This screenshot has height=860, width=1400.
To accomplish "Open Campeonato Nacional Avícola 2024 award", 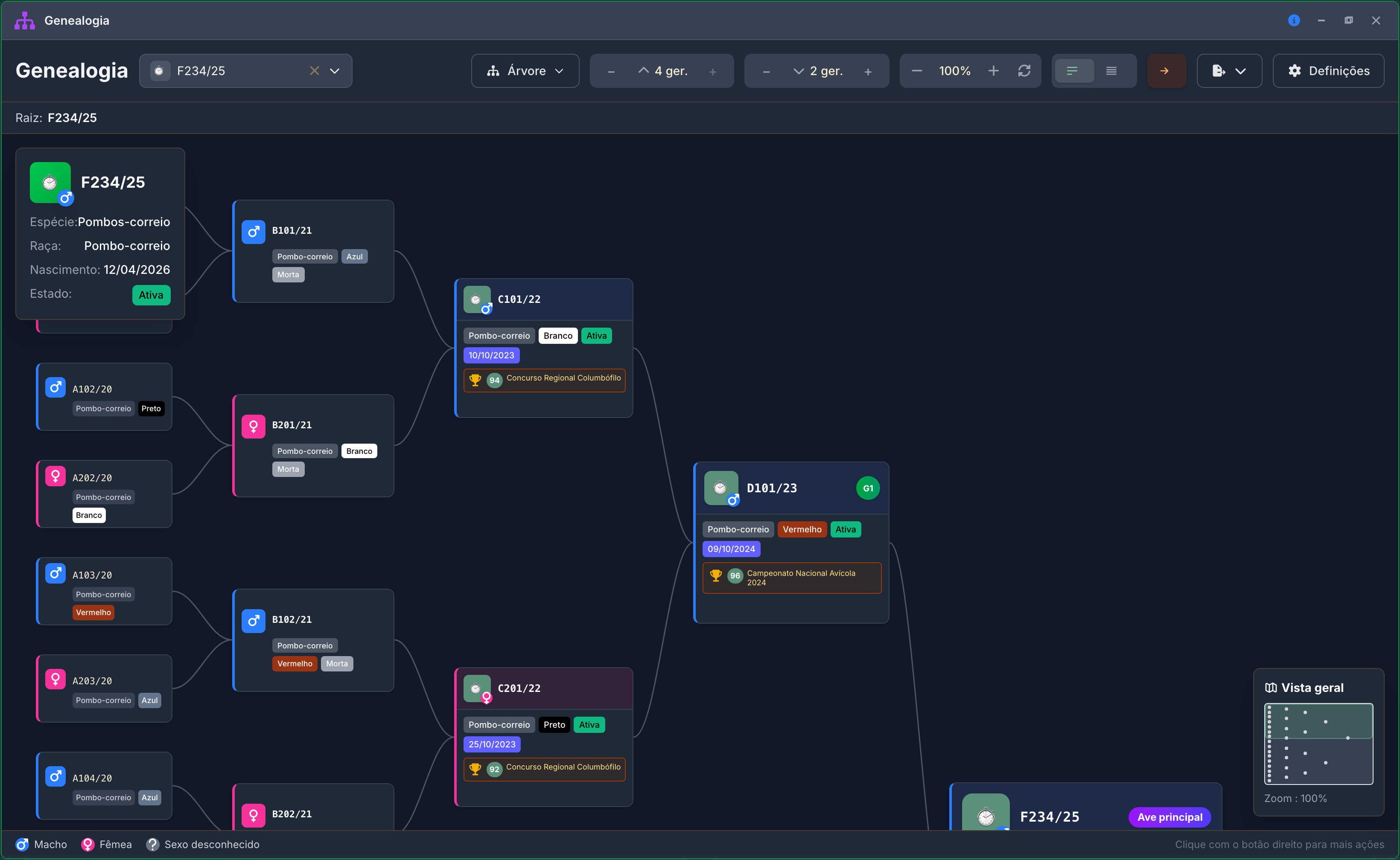I will [x=792, y=578].
